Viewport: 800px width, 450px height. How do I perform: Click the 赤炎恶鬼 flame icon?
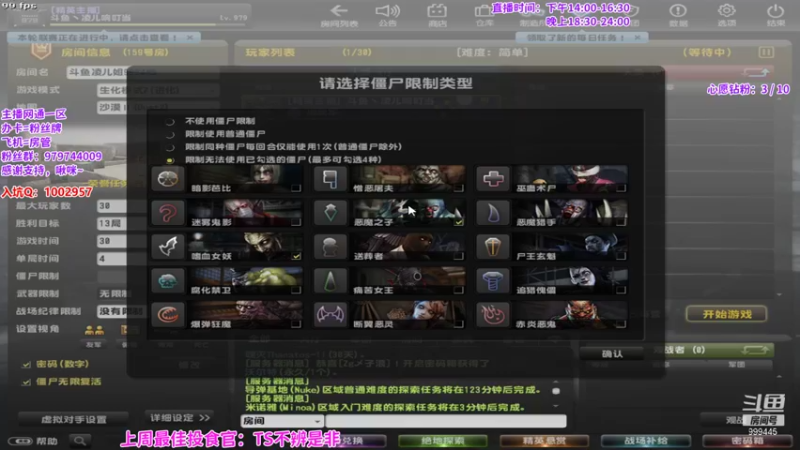(492, 315)
